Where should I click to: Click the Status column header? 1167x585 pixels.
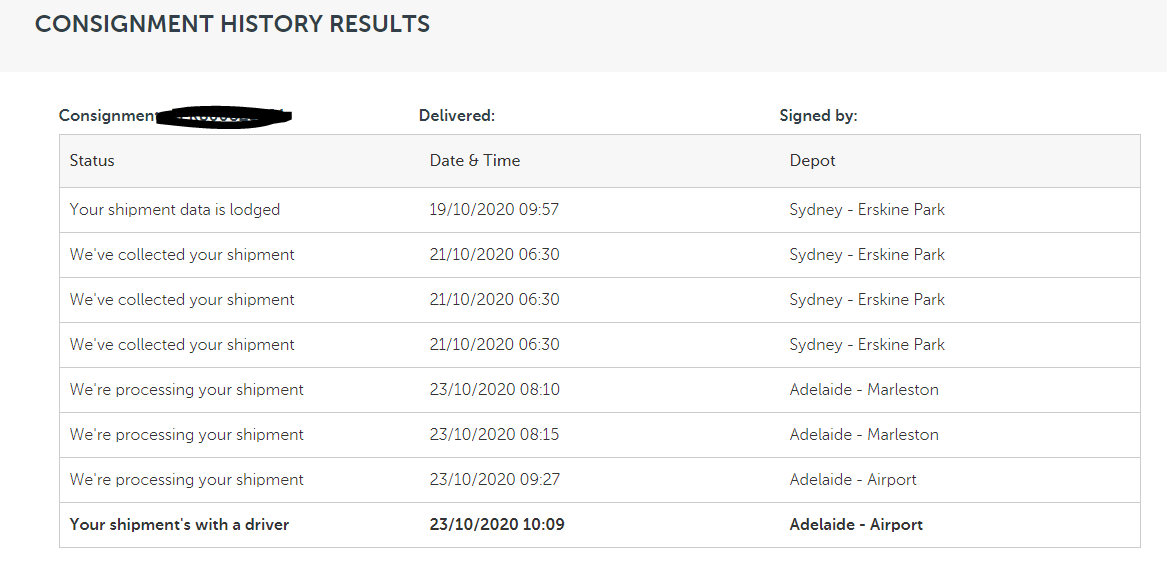[x=92, y=160]
